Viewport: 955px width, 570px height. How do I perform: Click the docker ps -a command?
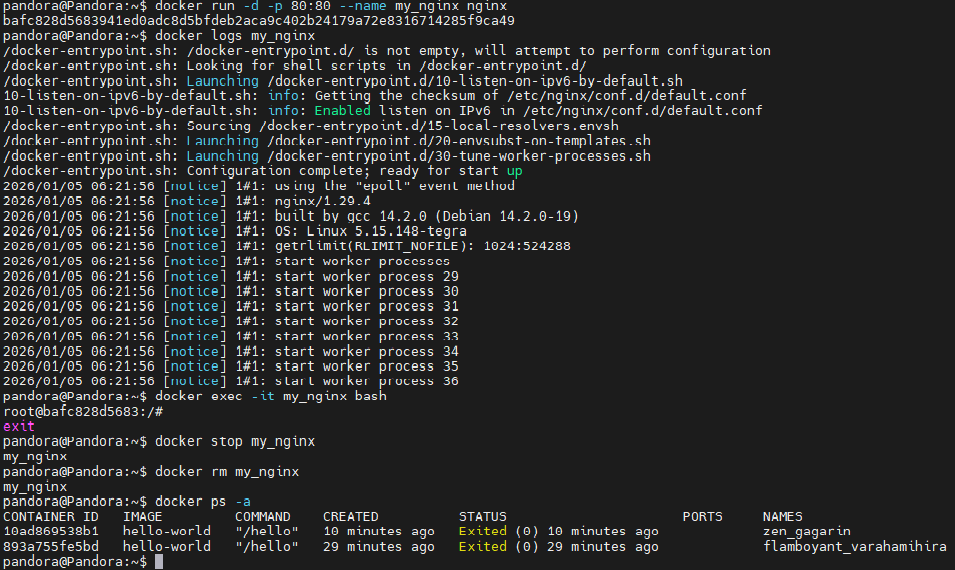pyautogui.click(x=195, y=501)
